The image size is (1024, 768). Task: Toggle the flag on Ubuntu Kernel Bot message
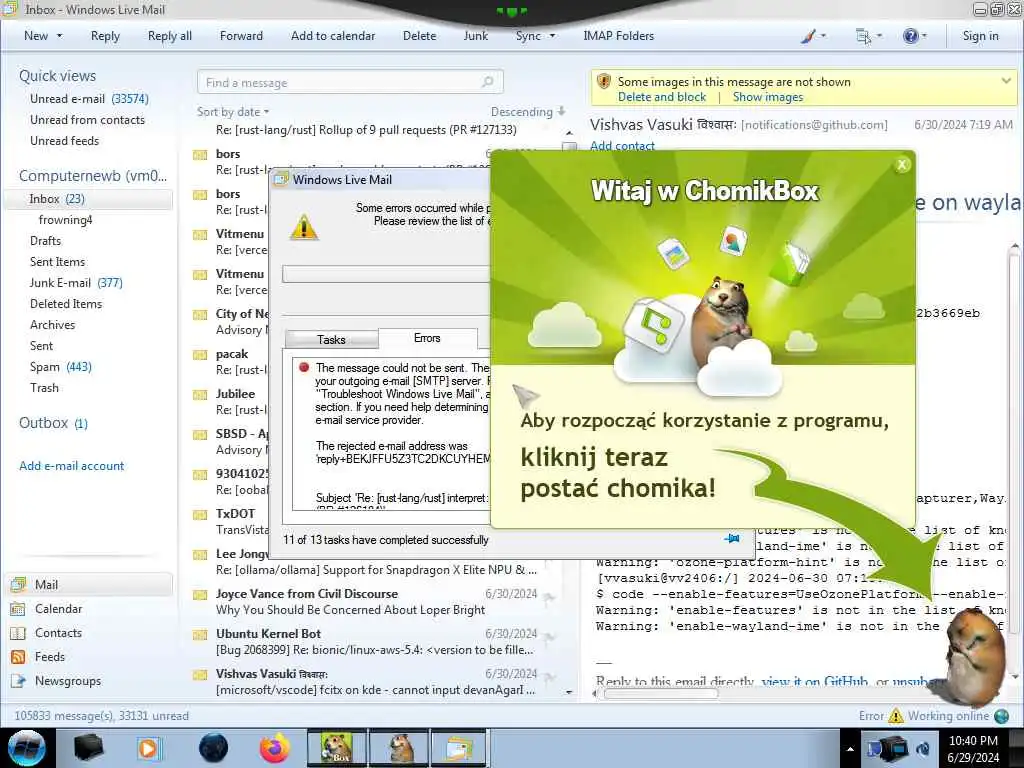coord(549,635)
